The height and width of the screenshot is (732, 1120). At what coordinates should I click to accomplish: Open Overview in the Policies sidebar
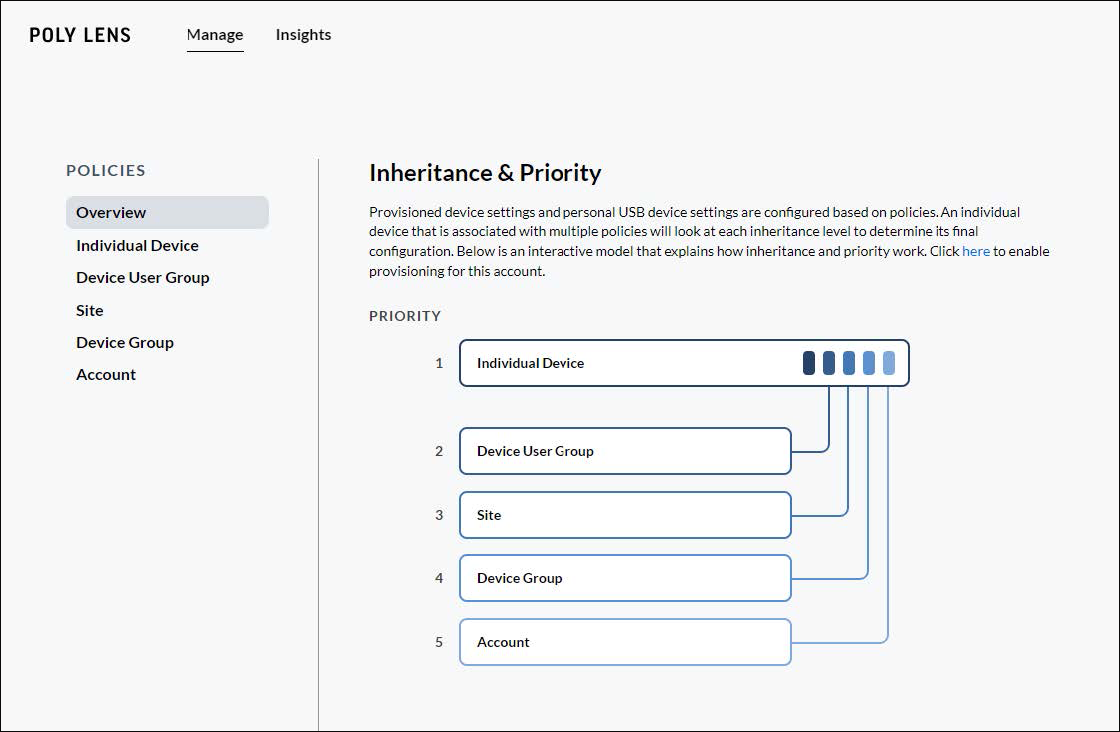111,212
